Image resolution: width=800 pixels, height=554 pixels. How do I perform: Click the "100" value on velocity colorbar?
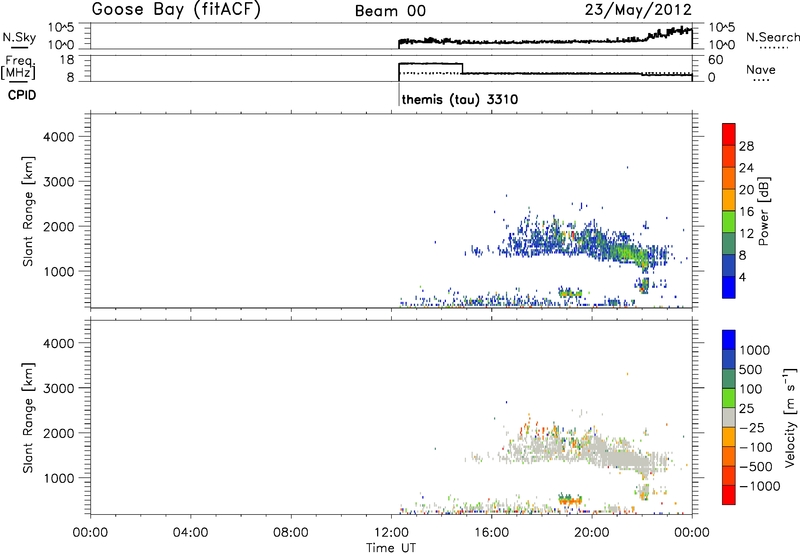(750, 389)
